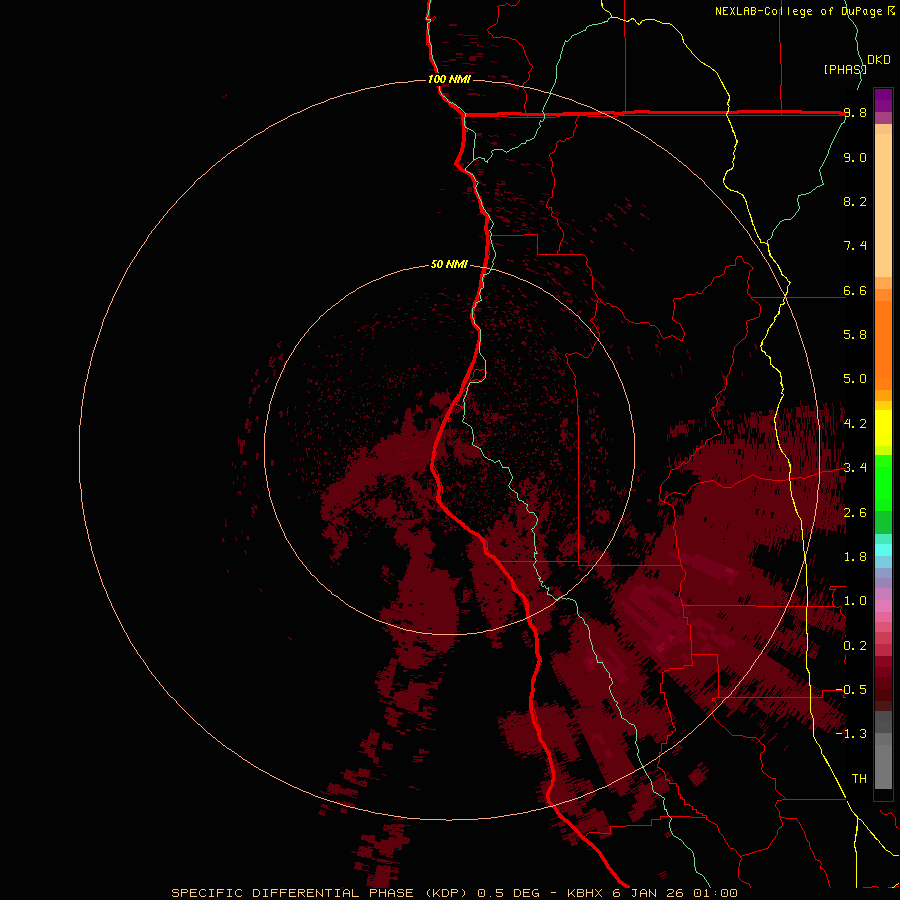This screenshot has width=900, height=900.
Task: Click the 5.0 scale value
Action: 855,379
